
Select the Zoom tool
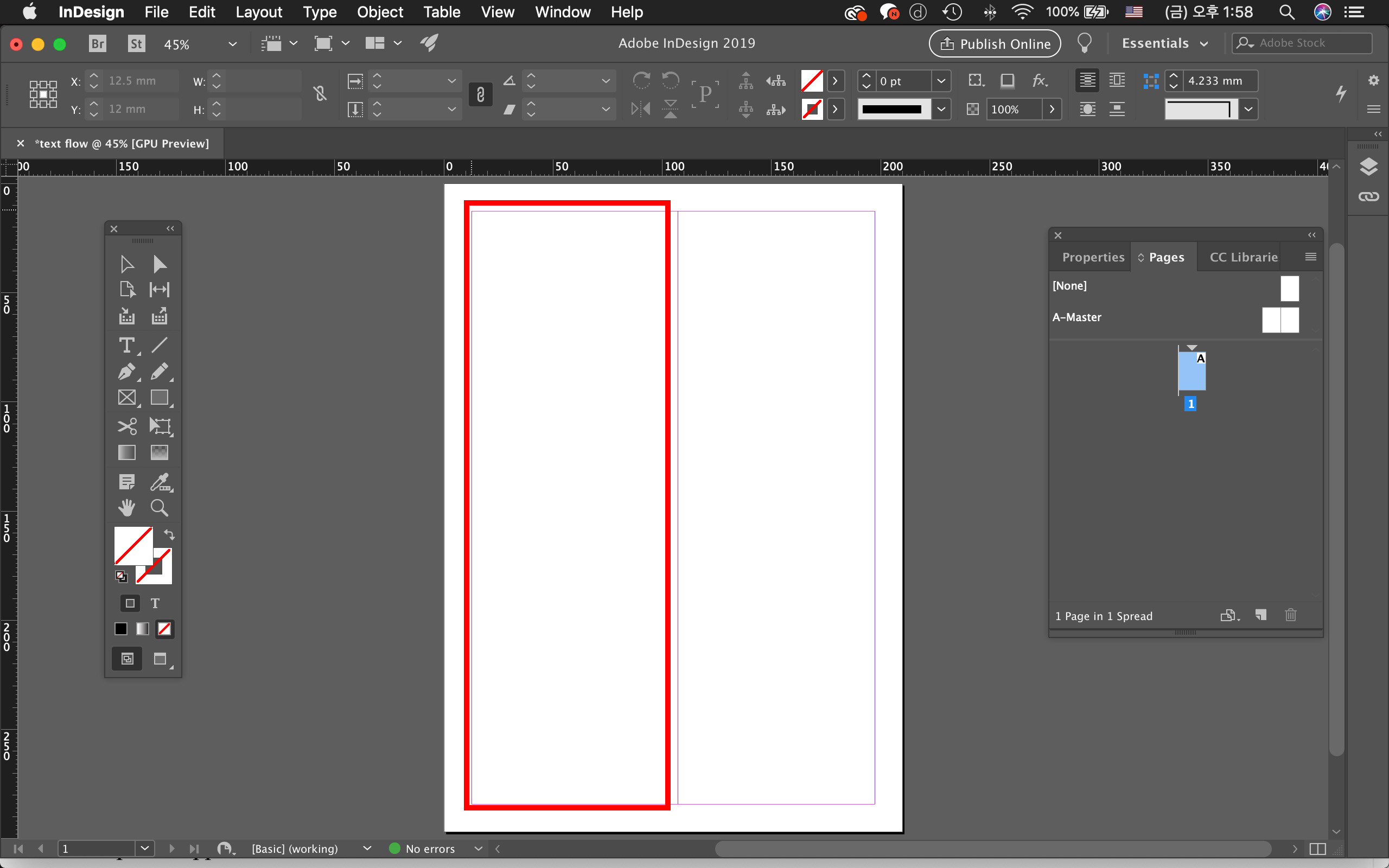160,508
